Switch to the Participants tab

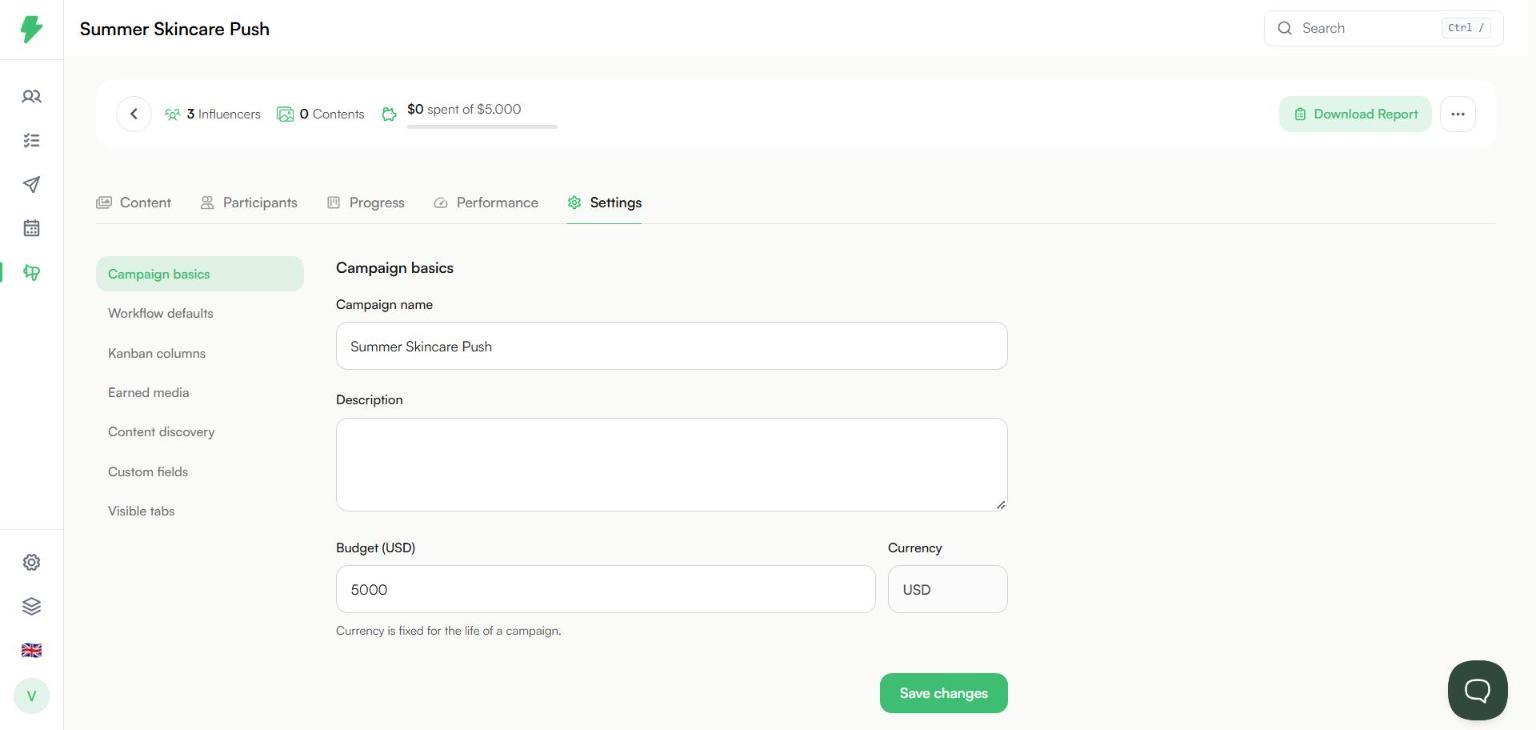[x=249, y=202]
